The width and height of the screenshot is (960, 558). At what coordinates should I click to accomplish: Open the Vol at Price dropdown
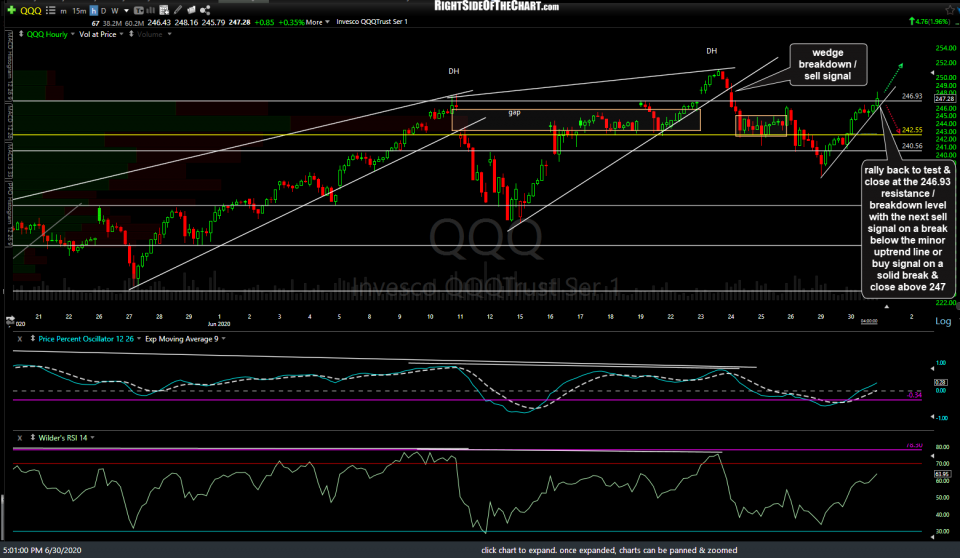pos(121,34)
